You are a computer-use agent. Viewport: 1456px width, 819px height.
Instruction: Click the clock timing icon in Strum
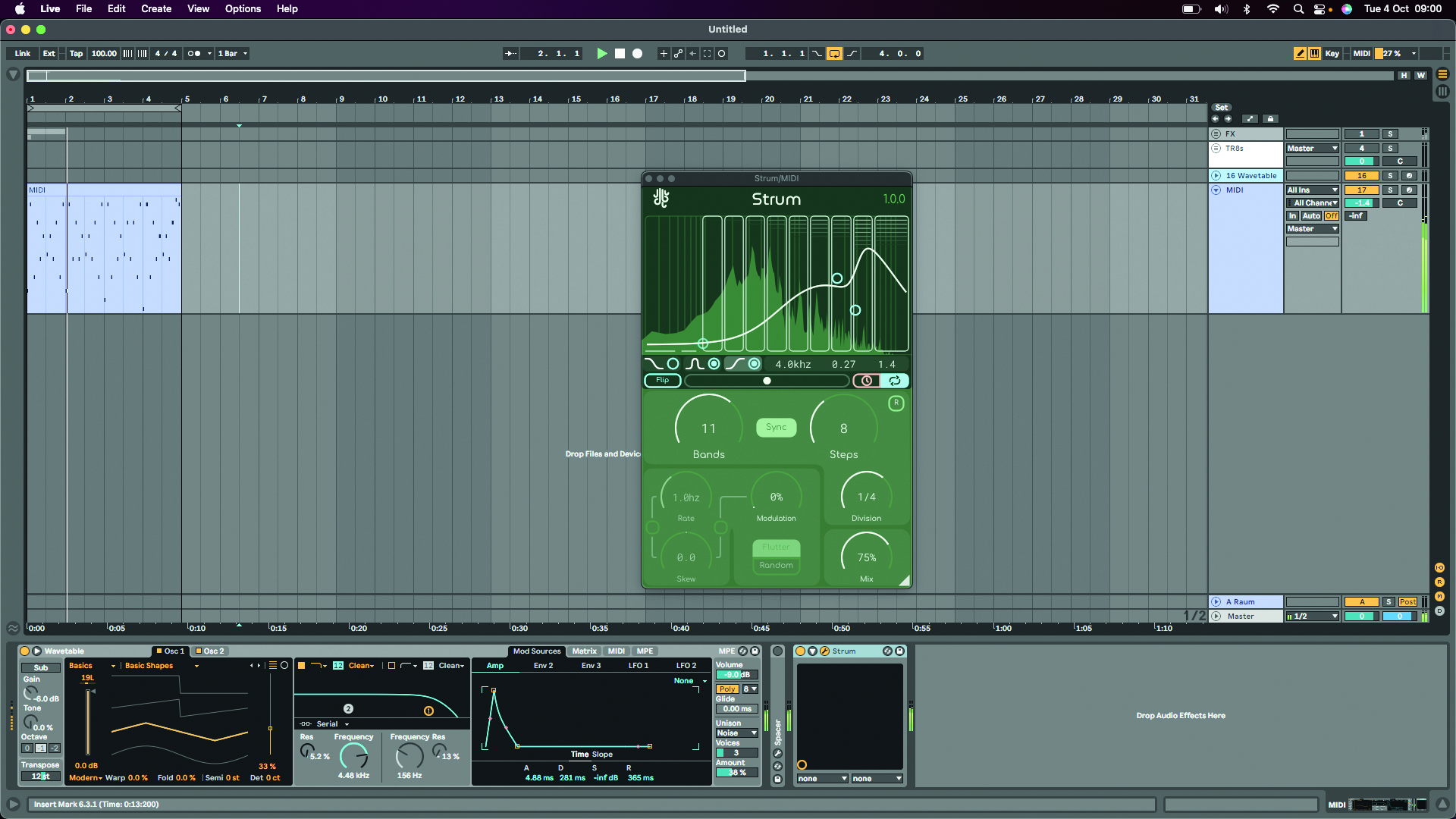[867, 381]
